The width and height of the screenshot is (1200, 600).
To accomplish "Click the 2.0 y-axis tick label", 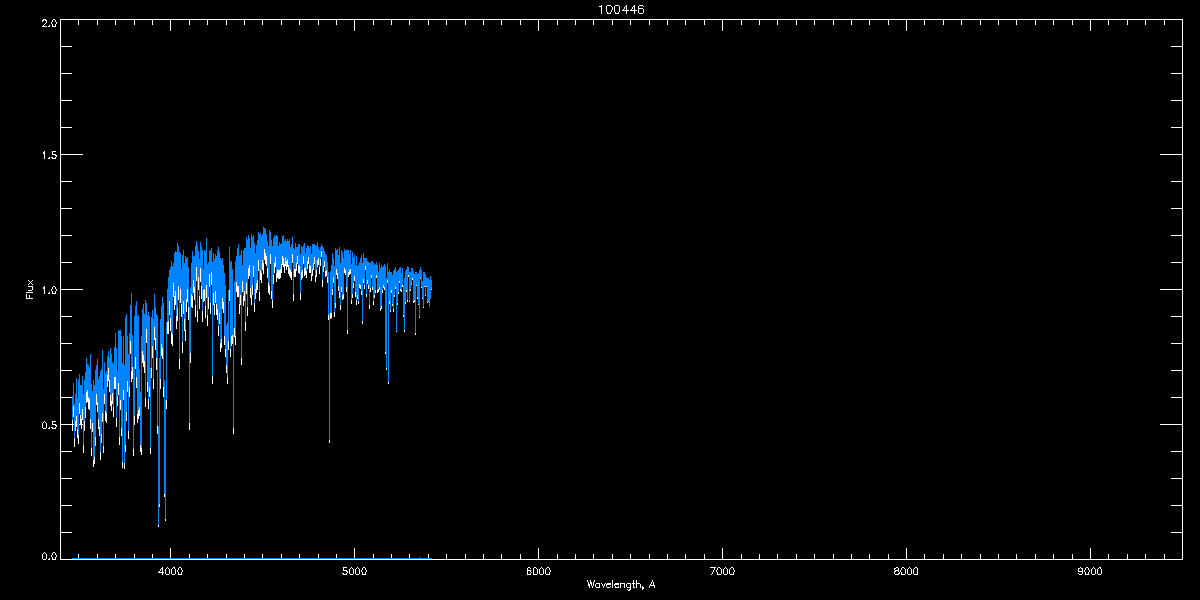I will coord(49,22).
